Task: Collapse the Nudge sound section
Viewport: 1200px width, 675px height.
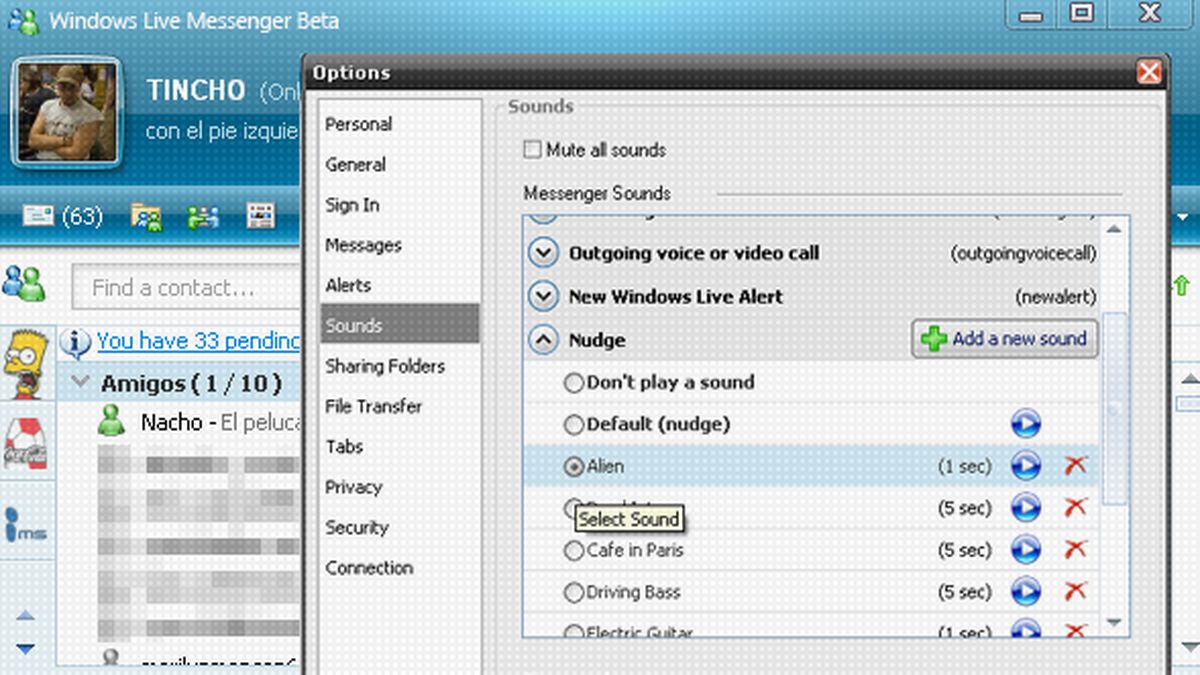Action: pyautogui.click(x=543, y=340)
